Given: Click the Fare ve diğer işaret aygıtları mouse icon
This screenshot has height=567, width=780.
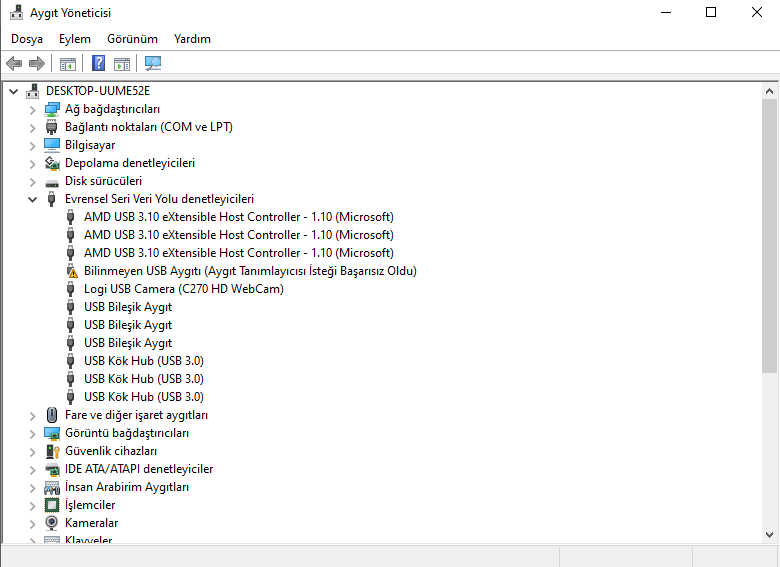Looking at the screenshot, I should [52, 415].
